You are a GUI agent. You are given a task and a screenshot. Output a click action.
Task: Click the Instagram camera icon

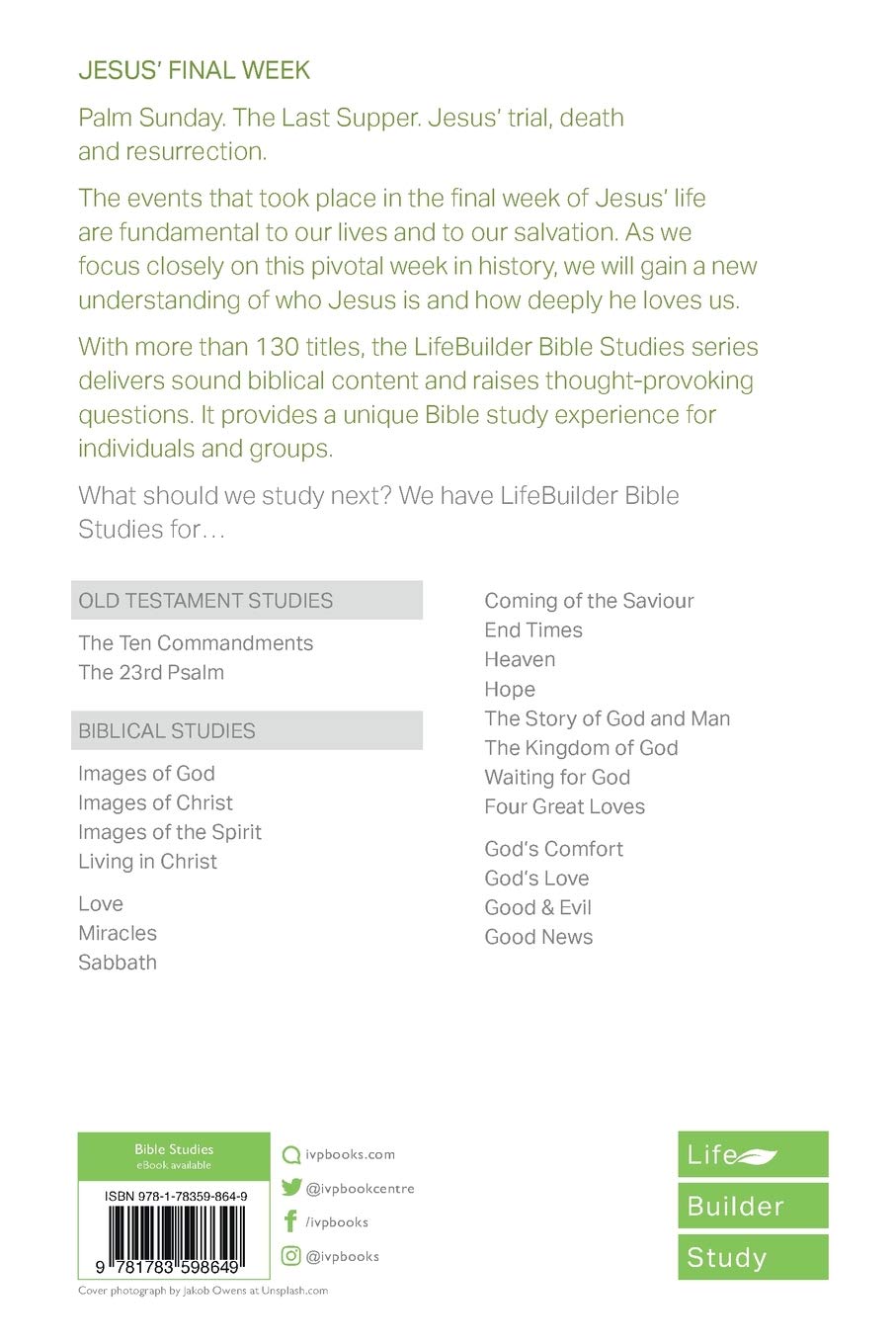291,1256
